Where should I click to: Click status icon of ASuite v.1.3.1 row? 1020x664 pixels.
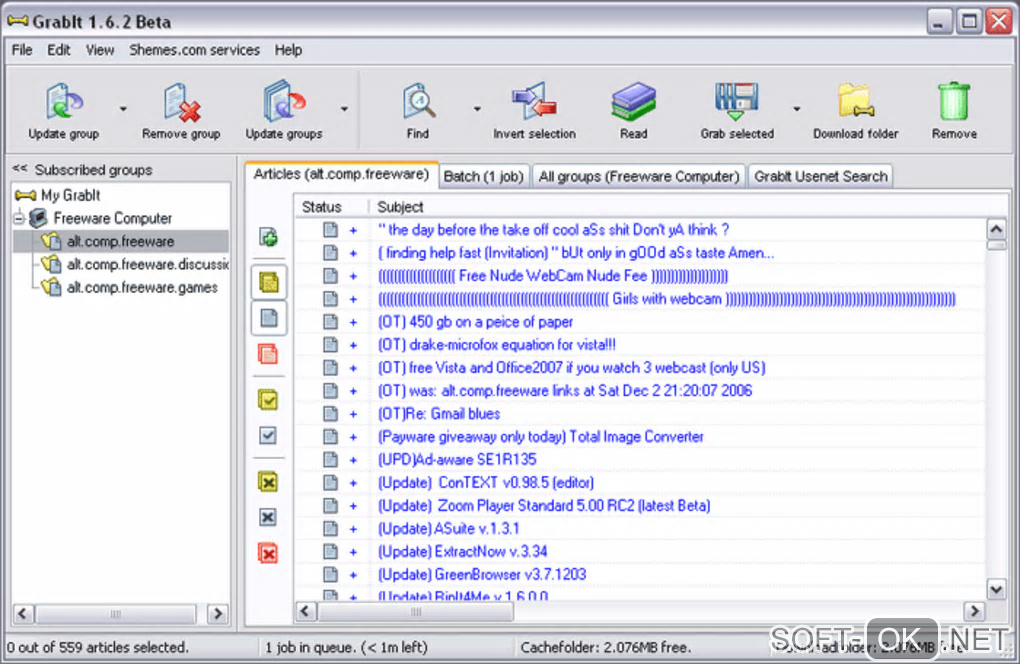tap(330, 529)
